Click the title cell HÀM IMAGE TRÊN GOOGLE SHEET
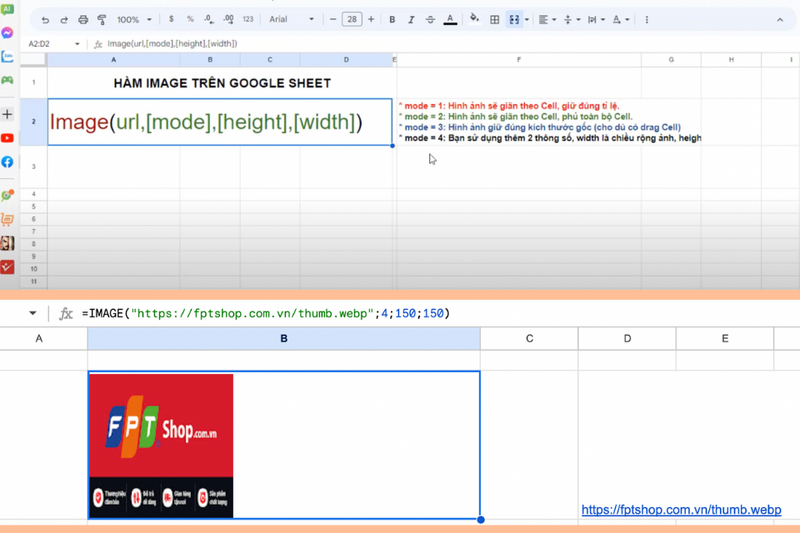The width and height of the screenshot is (800, 533). click(x=222, y=83)
